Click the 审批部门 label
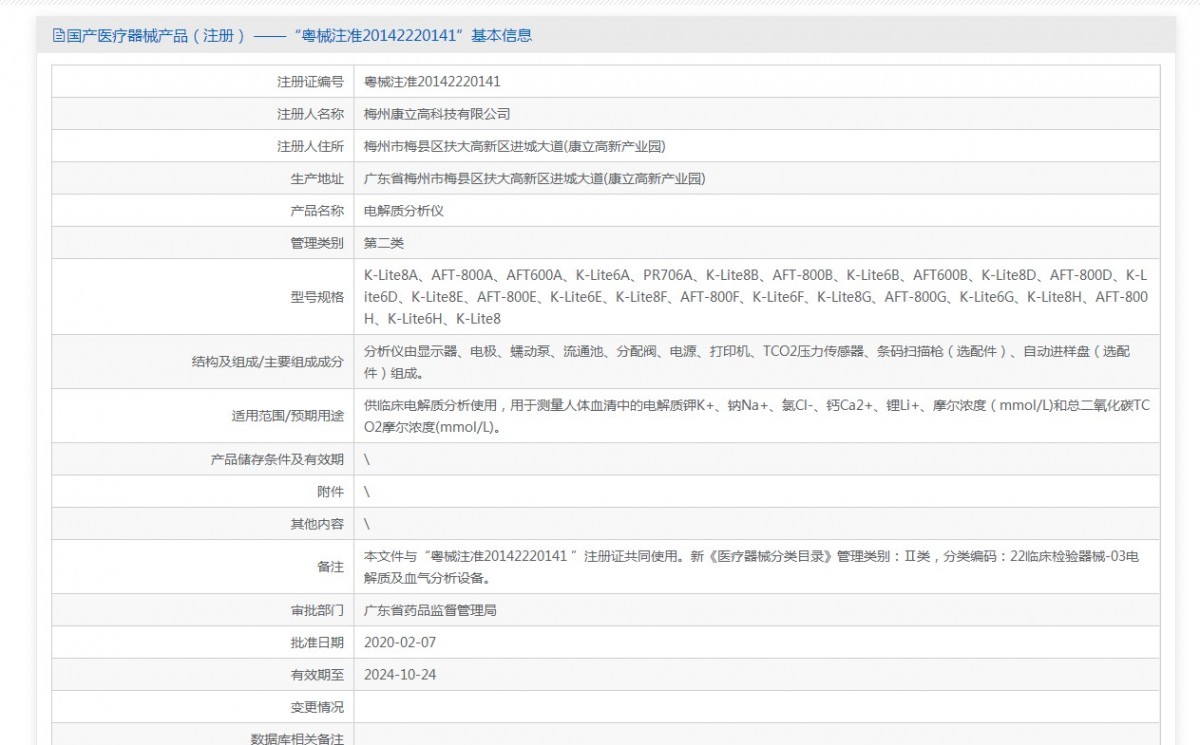Viewport: 1200px width, 745px height. (x=317, y=610)
